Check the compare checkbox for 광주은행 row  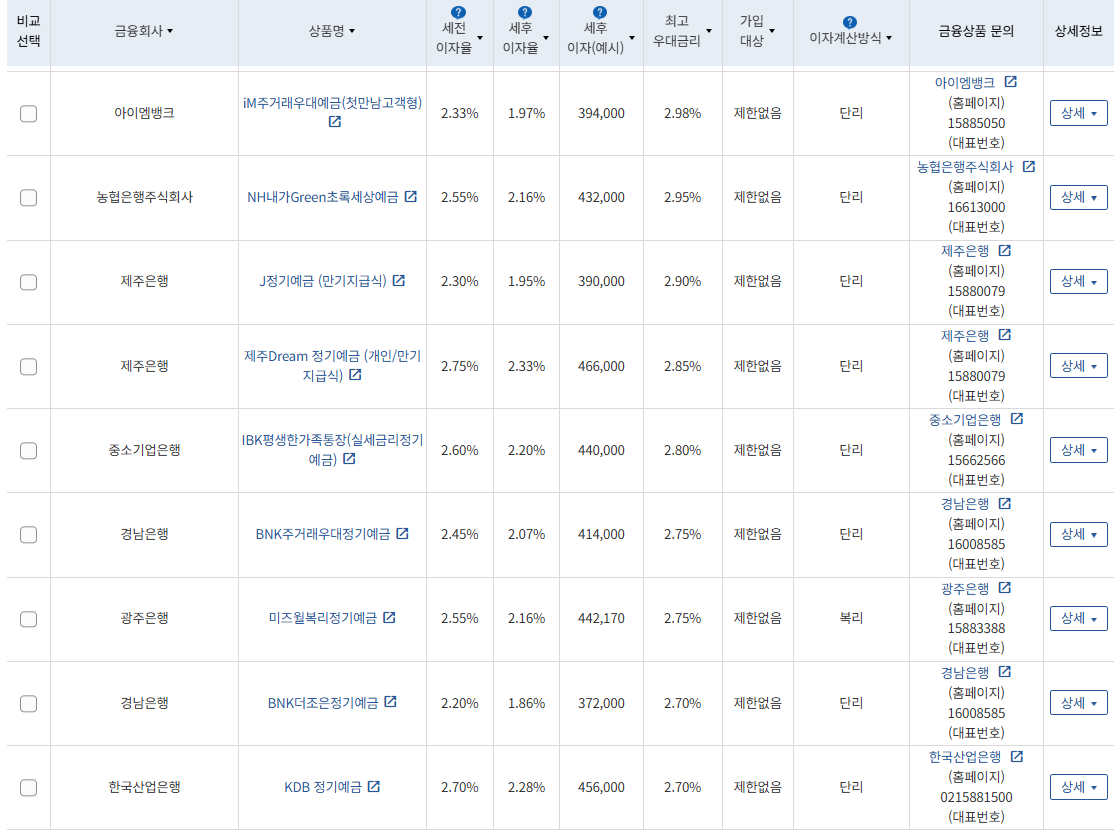coord(28,619)
